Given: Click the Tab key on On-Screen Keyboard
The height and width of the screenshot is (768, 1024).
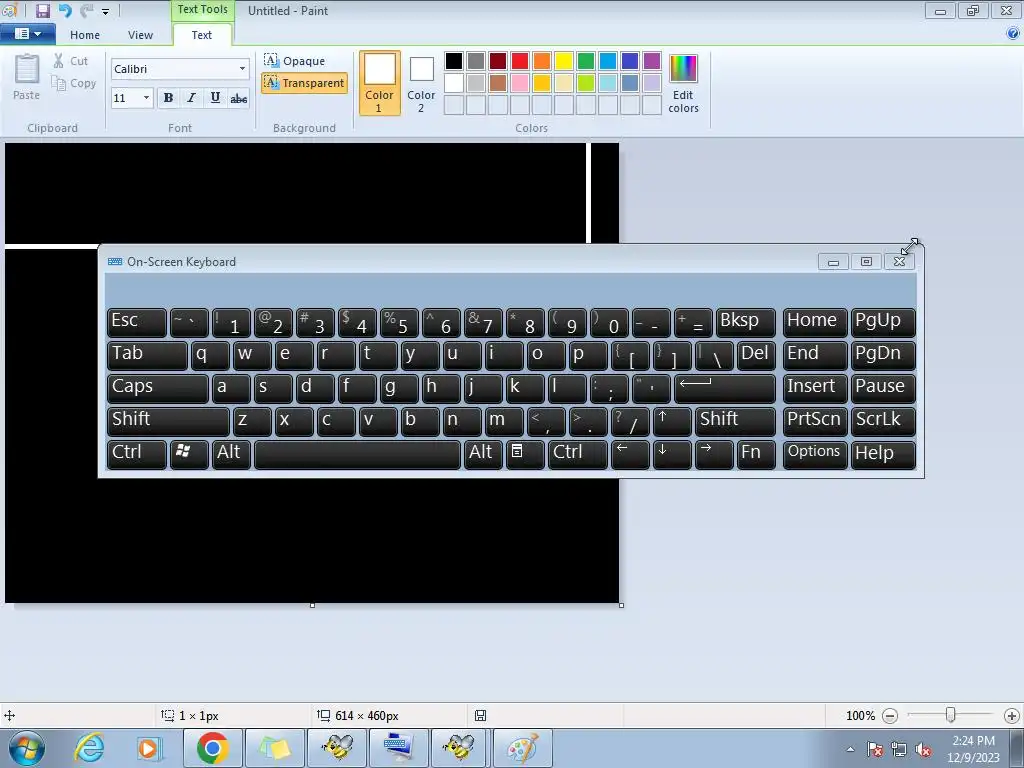Looking at the screenshot, I should [x=147, y=355].
